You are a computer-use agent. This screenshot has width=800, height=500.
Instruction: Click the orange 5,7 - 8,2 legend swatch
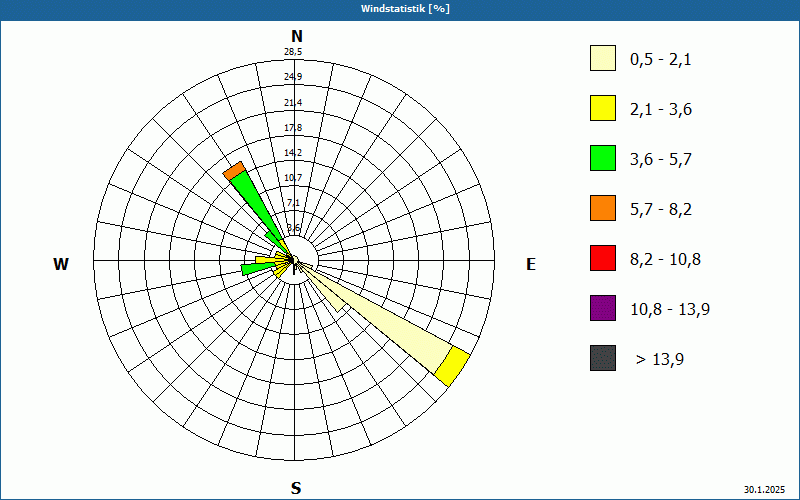(x=603, y=208)
